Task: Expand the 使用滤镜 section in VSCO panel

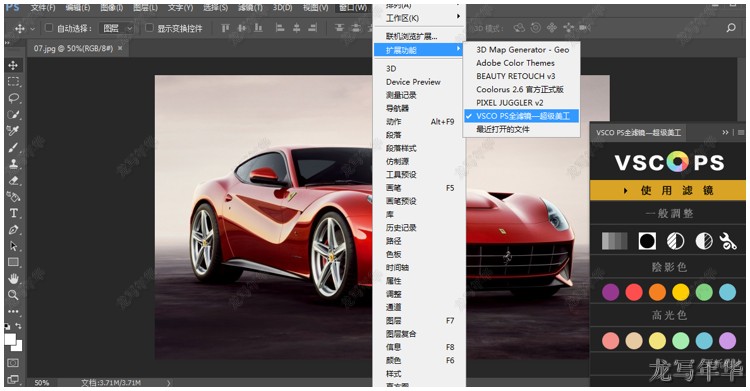Action: coord(668,190)
